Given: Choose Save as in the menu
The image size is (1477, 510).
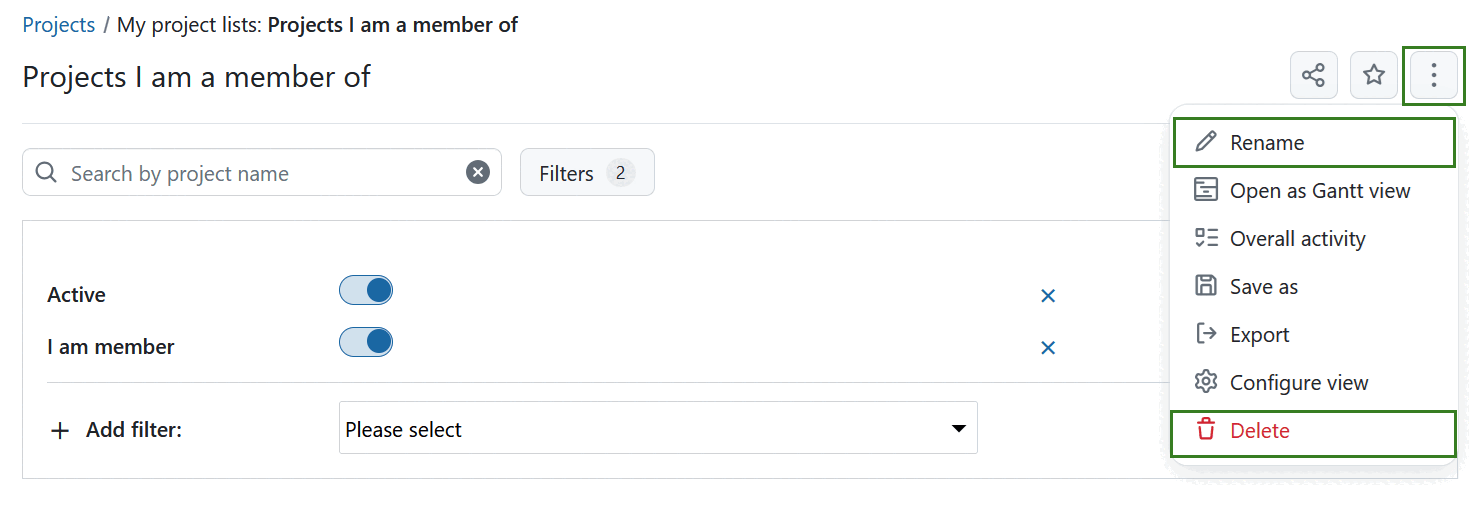Looking at the screenshot, I should [1263, 287].
